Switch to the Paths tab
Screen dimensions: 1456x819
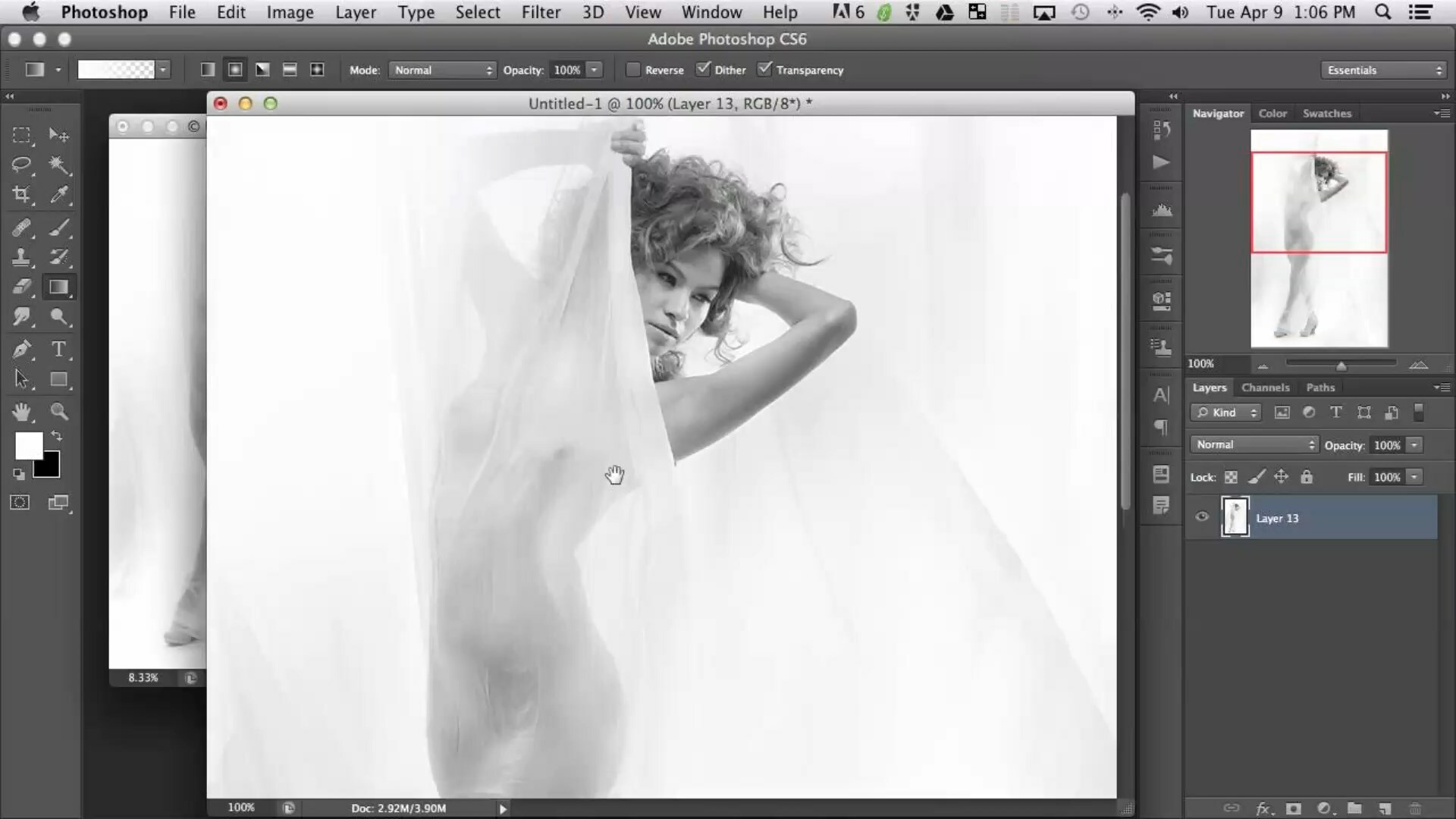[x=1320, y=388]
